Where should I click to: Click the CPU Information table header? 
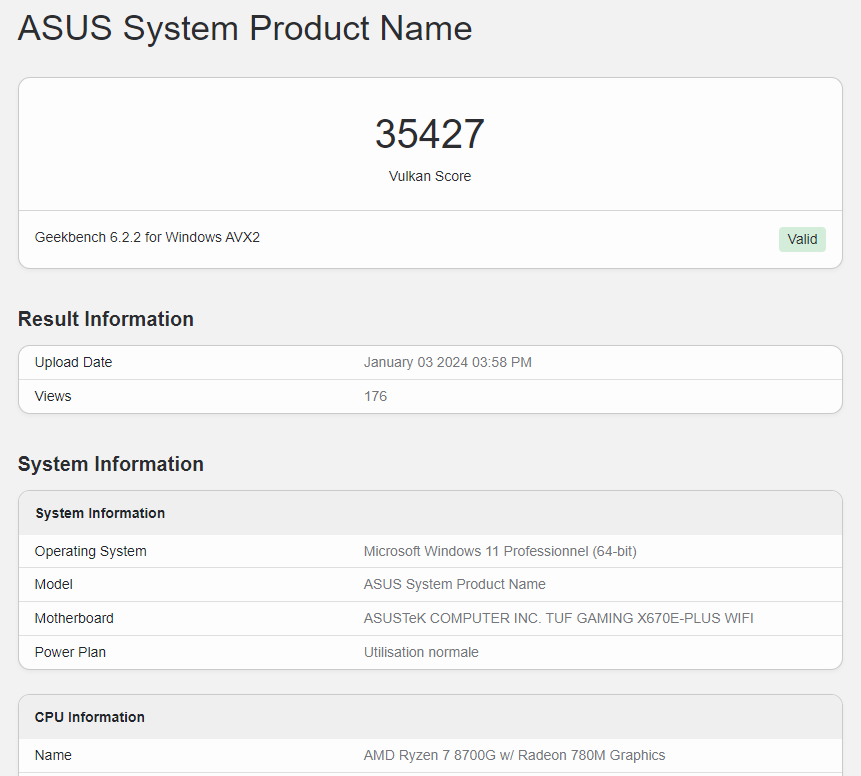click(x=90, y=717)
